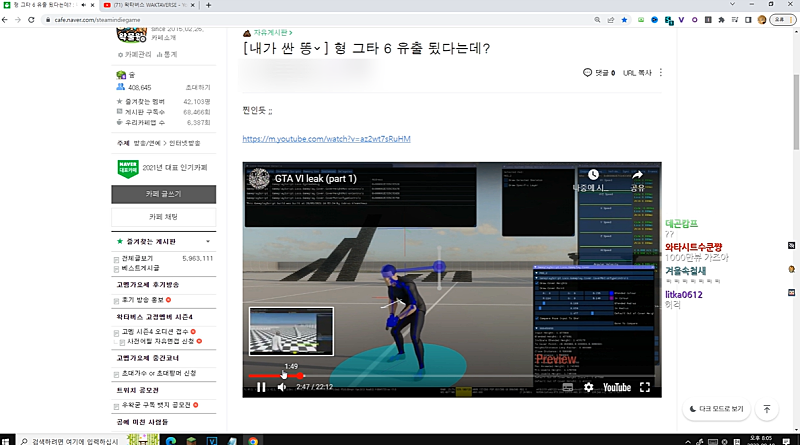Open the 카페관리 gear settings link

pyautogui.click(x=135, y=54)
